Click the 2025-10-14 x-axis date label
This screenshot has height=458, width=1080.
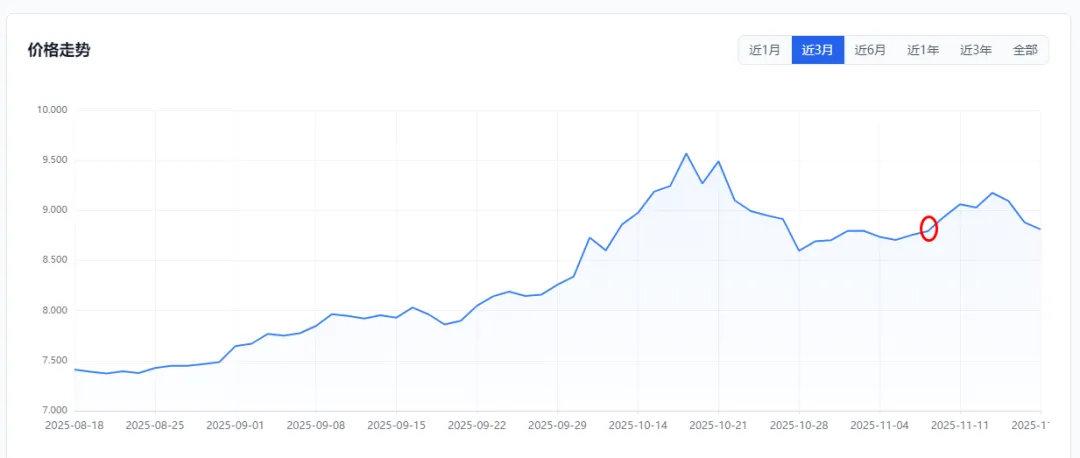[x=638, y=425]
